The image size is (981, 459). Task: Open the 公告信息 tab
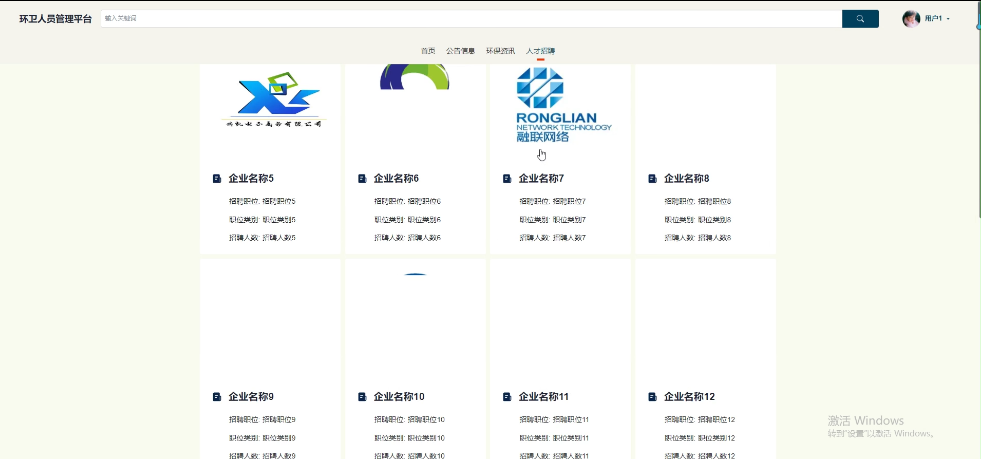(460, 51)
